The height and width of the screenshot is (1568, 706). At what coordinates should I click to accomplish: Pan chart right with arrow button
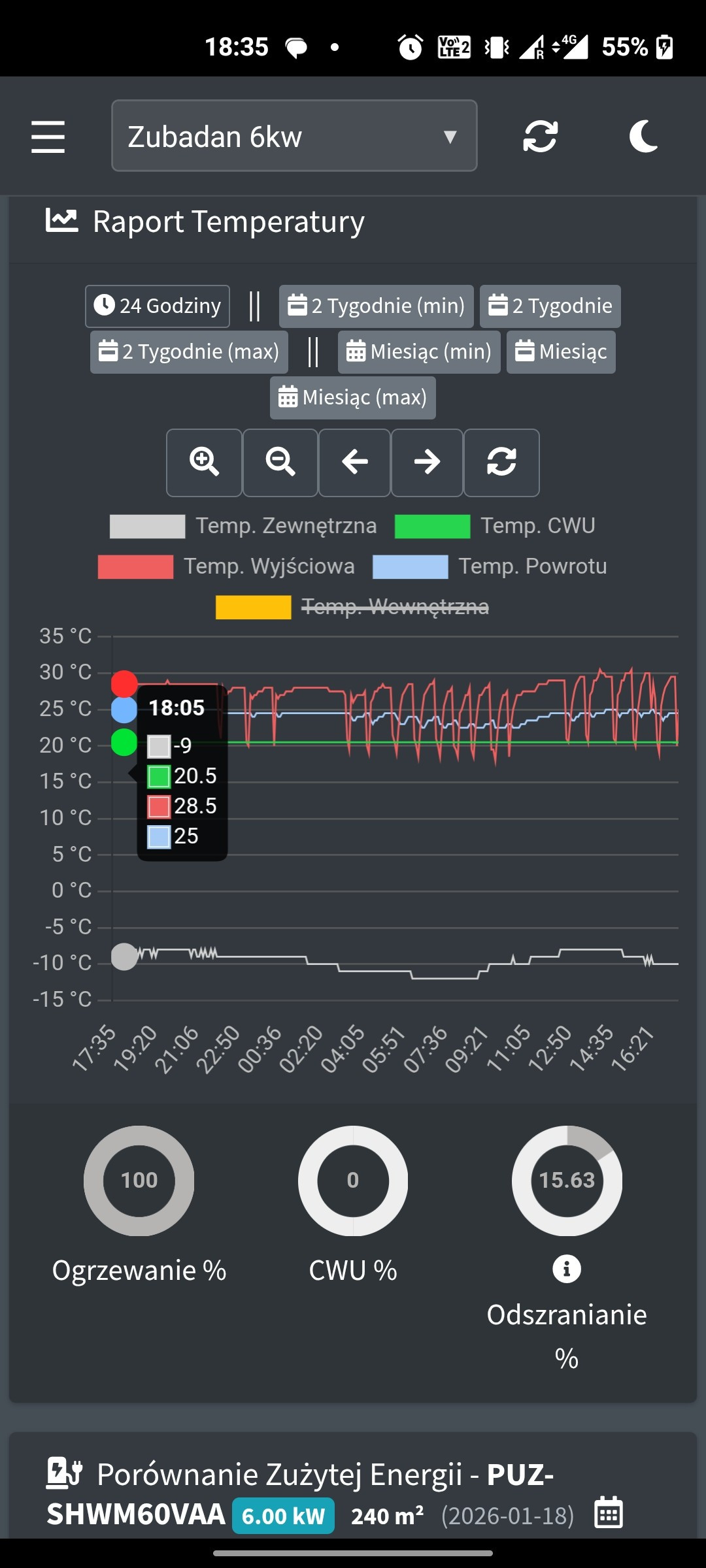pos(427,463)
